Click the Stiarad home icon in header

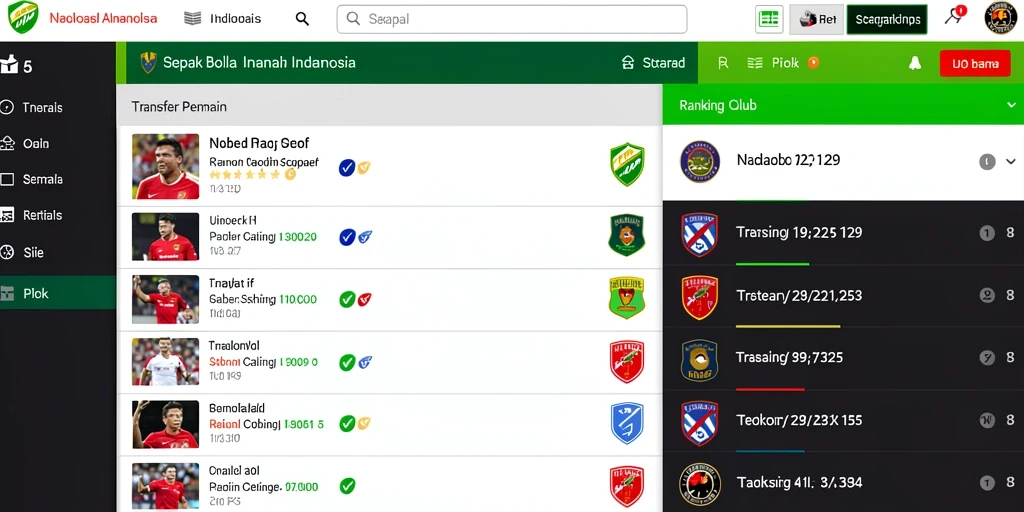628,63
